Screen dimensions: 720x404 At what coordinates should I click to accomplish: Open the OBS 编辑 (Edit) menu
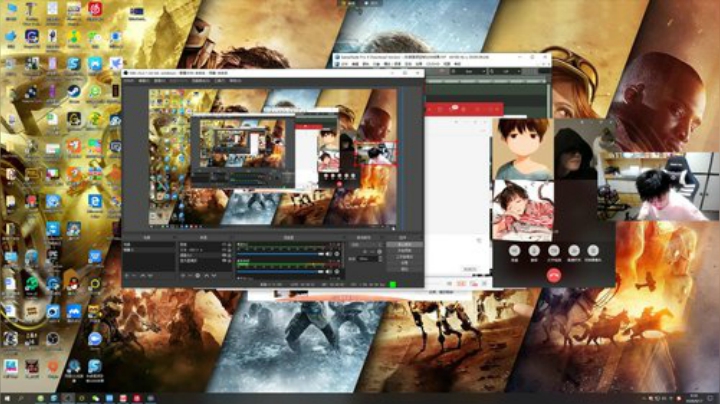[144, 81]
